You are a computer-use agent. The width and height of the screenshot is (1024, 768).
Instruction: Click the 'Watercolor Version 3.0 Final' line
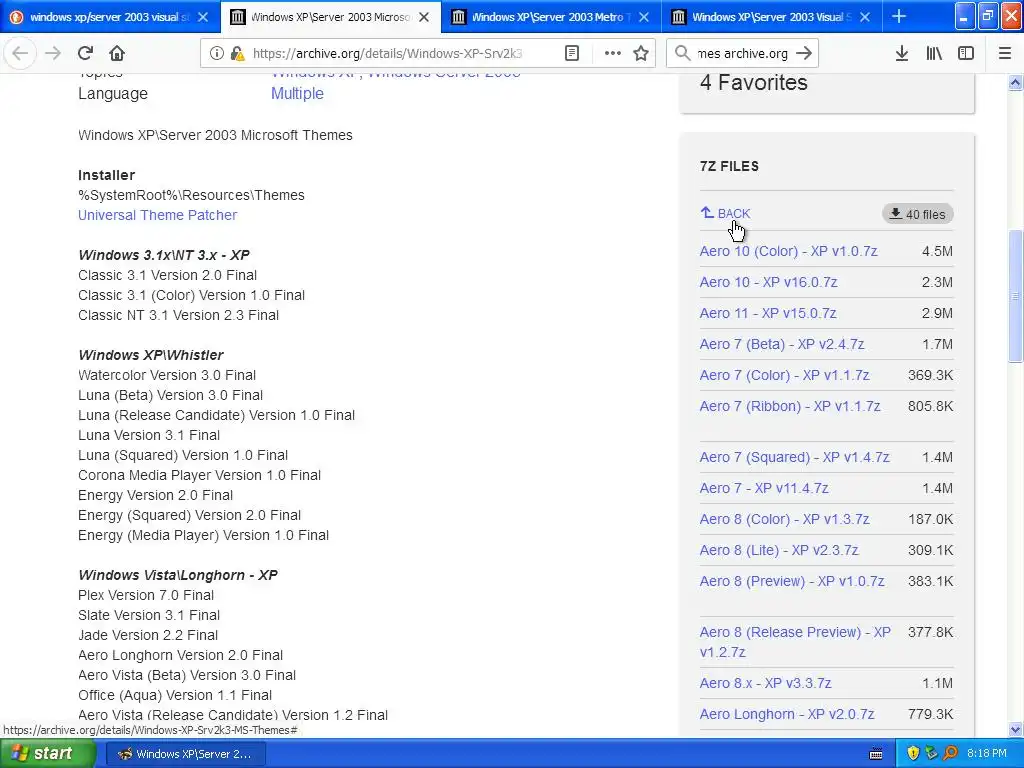click(x=167, y=375)
